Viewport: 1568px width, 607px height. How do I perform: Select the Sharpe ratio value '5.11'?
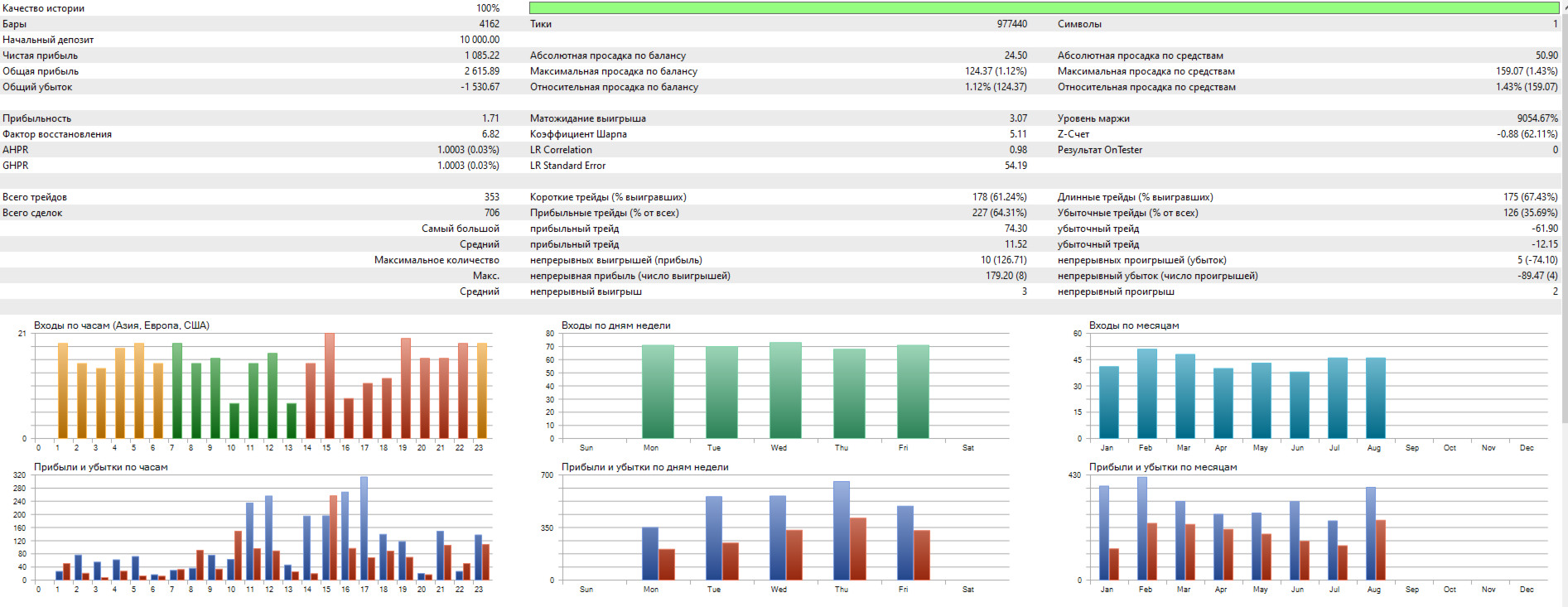click(x=1018, y=134)
